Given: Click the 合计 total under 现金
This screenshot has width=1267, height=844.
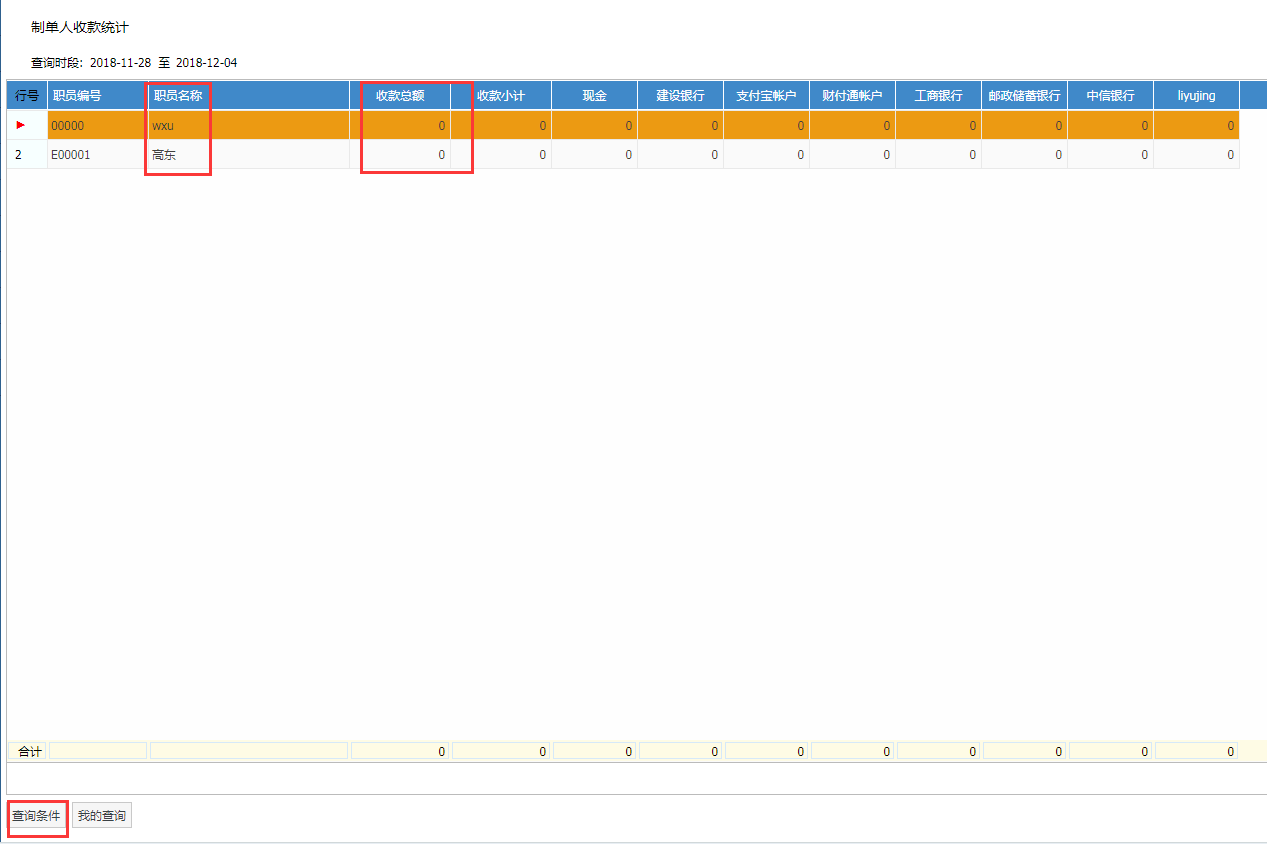Looking at the screenshot, I should [594, 751].
